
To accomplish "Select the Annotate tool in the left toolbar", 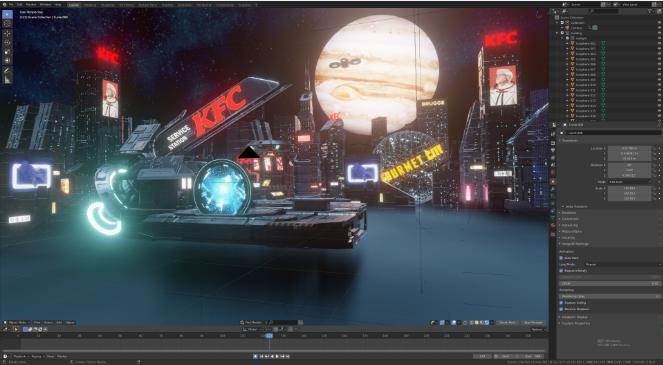I will click(x=7, y=71).
